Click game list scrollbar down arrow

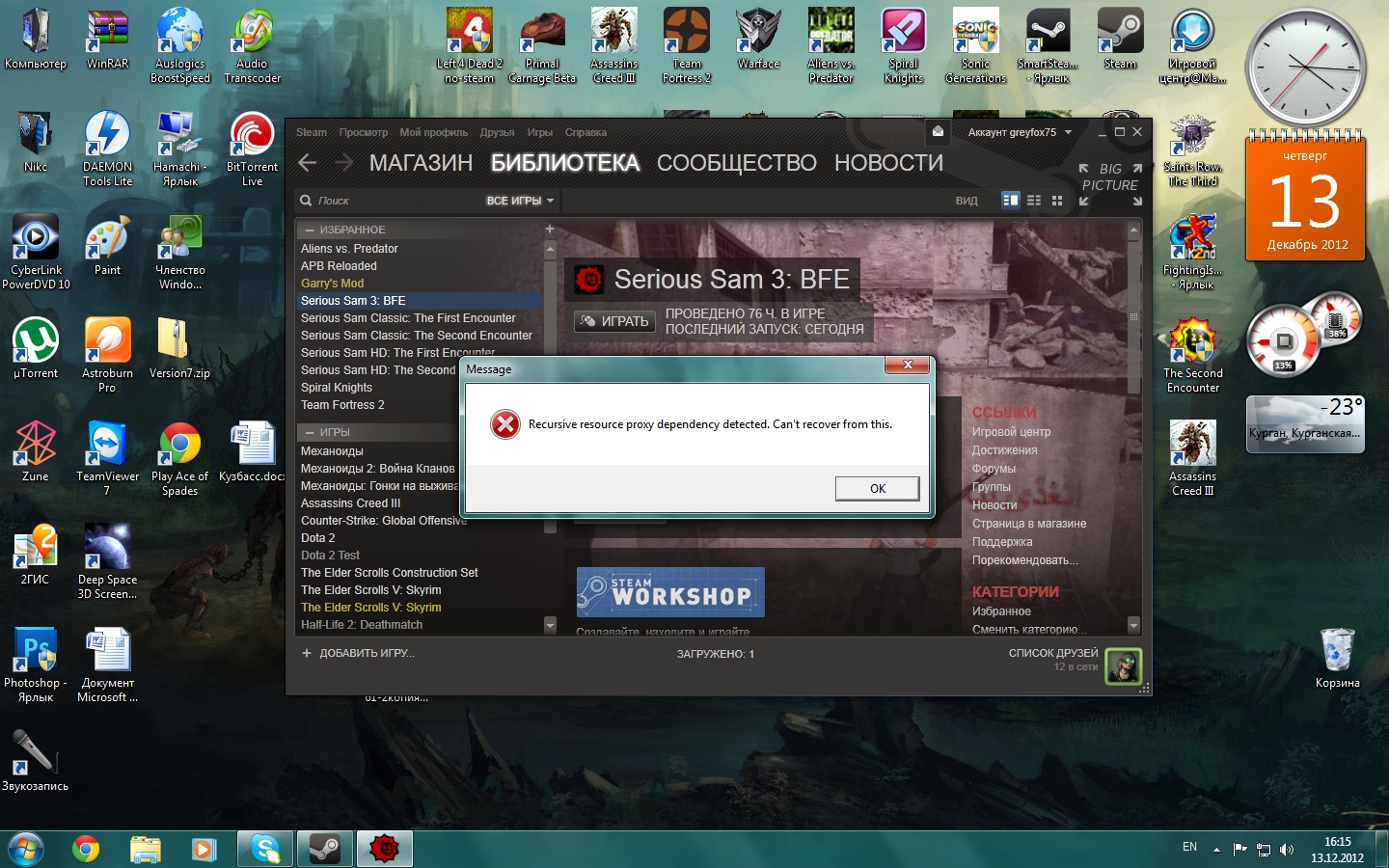coord(550,625)
